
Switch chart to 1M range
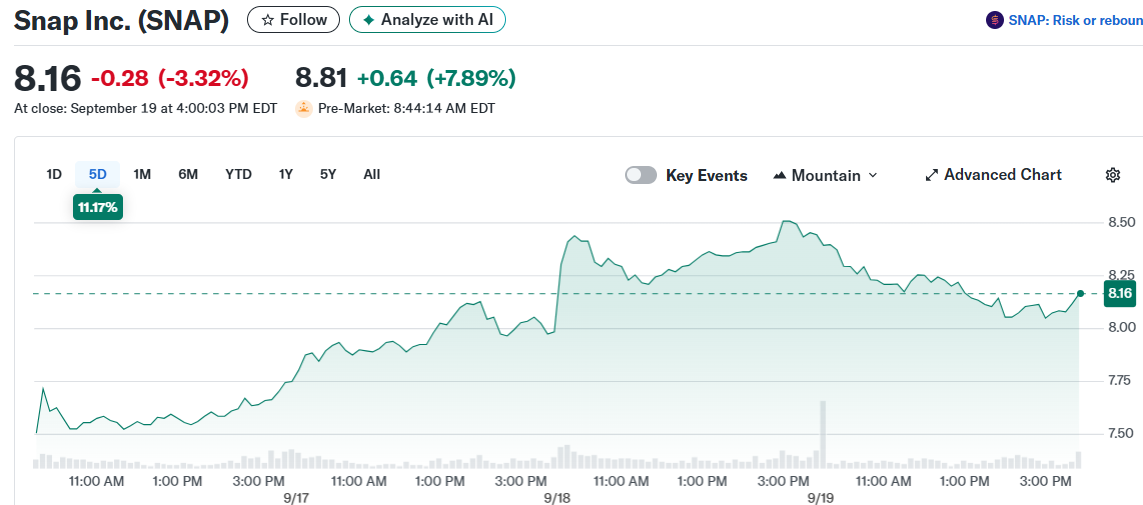141,175
